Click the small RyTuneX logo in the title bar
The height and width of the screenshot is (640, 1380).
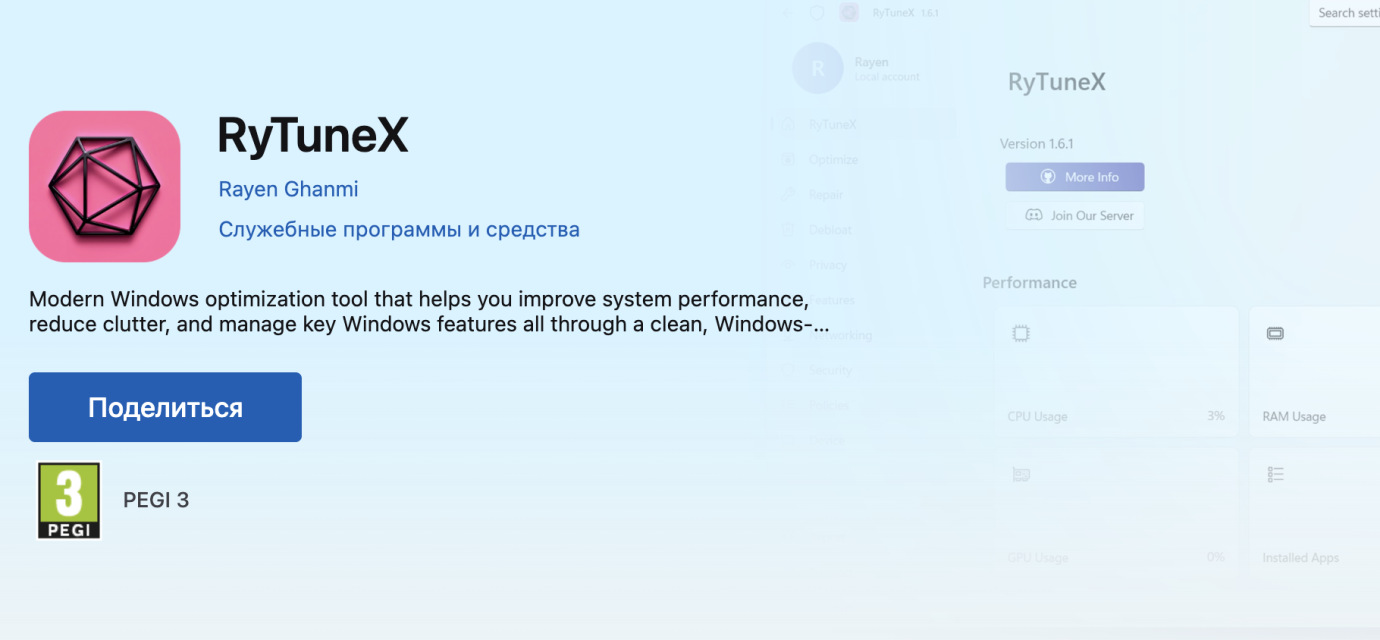click(849, 13)
